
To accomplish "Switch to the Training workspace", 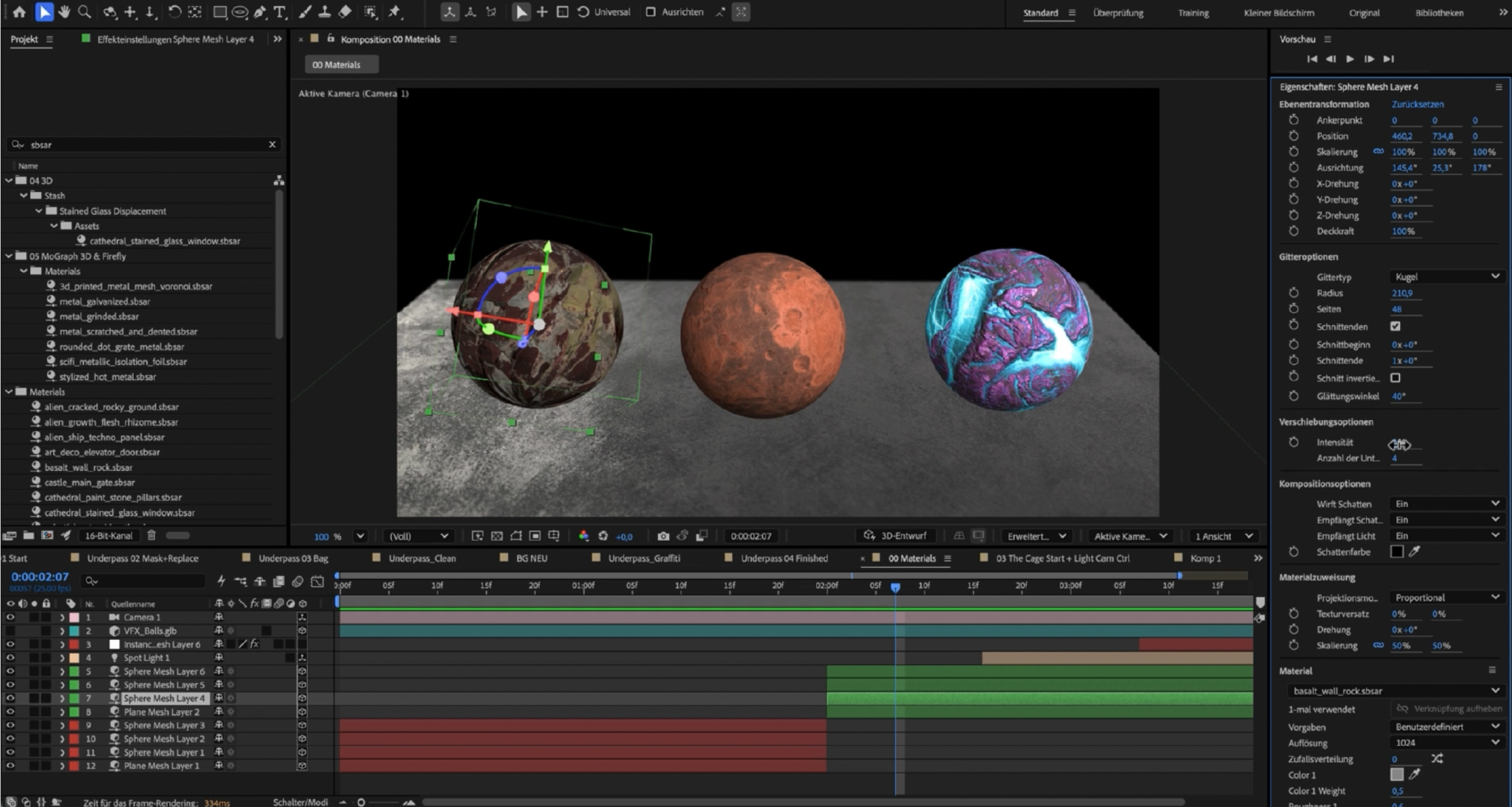I will coord(1193,13).
